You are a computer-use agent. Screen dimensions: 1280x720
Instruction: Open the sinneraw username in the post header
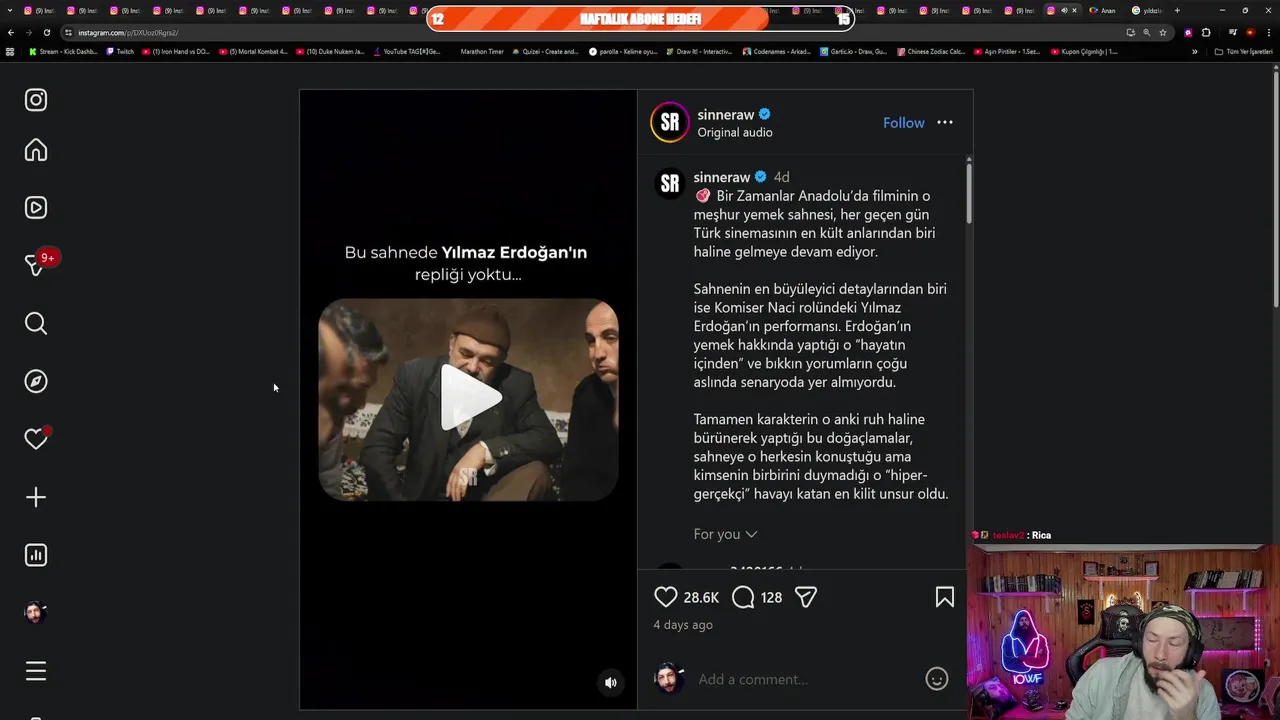[x=726, y=114]
